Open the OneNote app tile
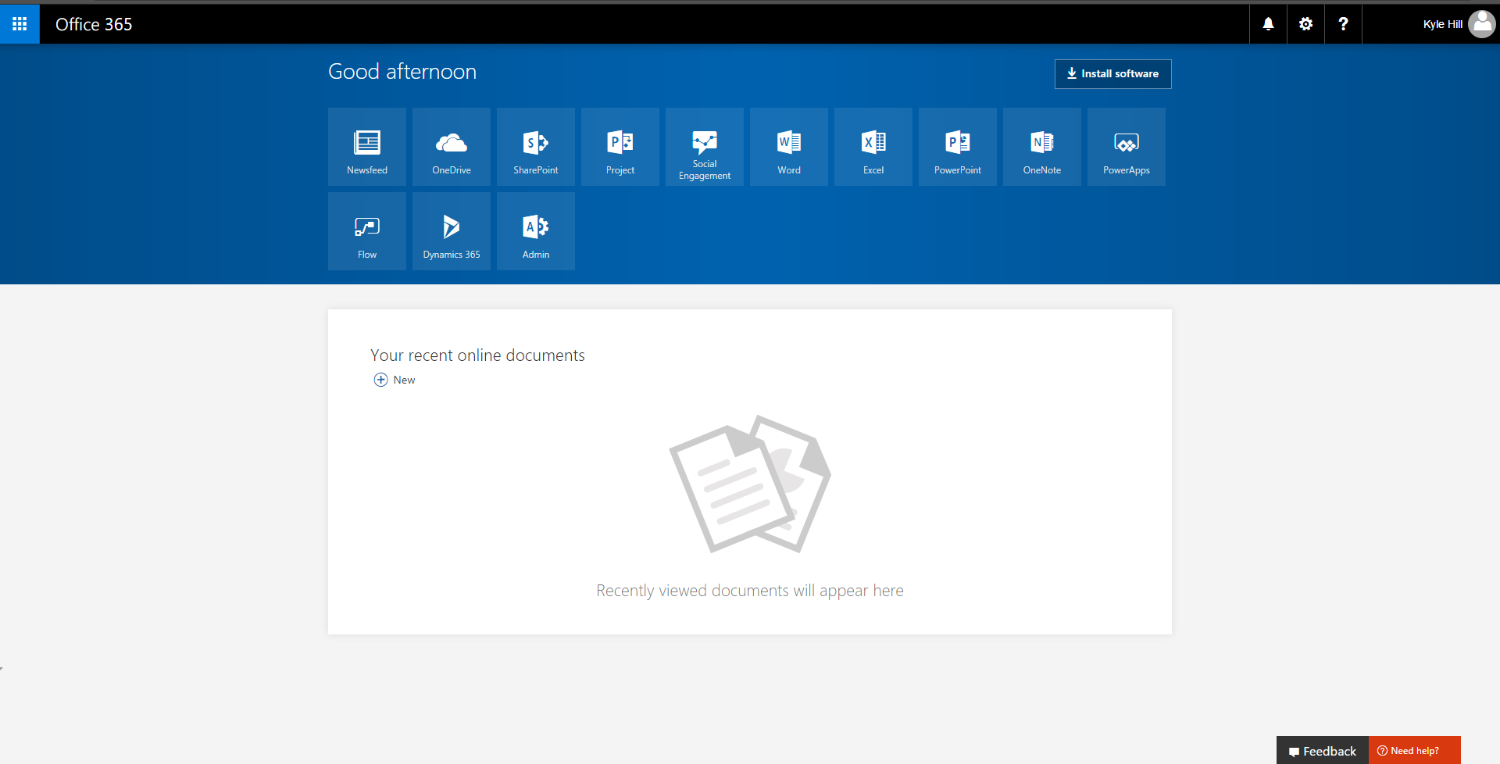 pyautogui.click(x=1042, y=147)
